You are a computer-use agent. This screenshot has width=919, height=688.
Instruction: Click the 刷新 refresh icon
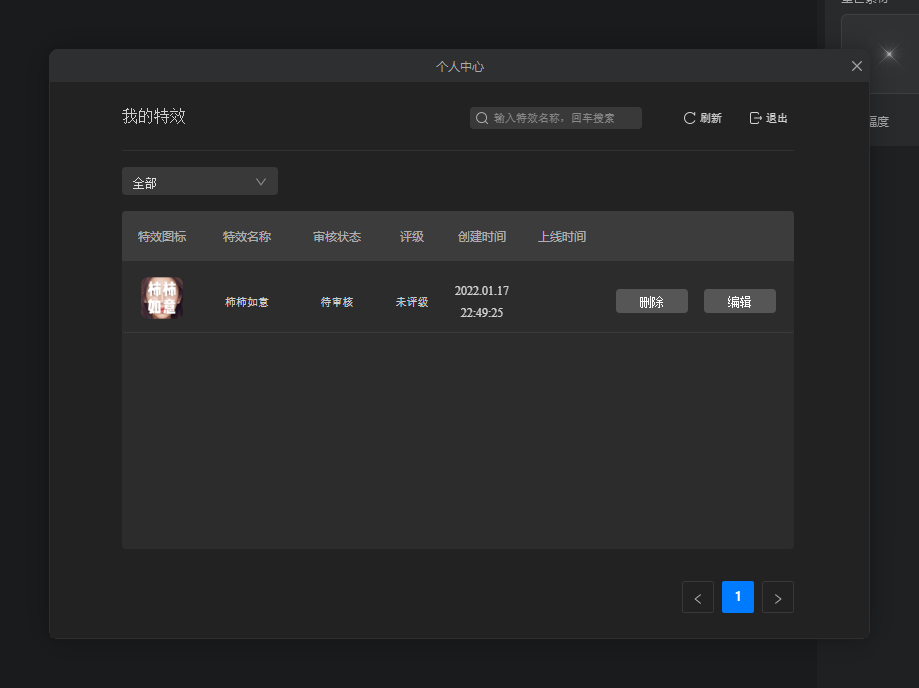pyautogui.click(x=689, y=118)
